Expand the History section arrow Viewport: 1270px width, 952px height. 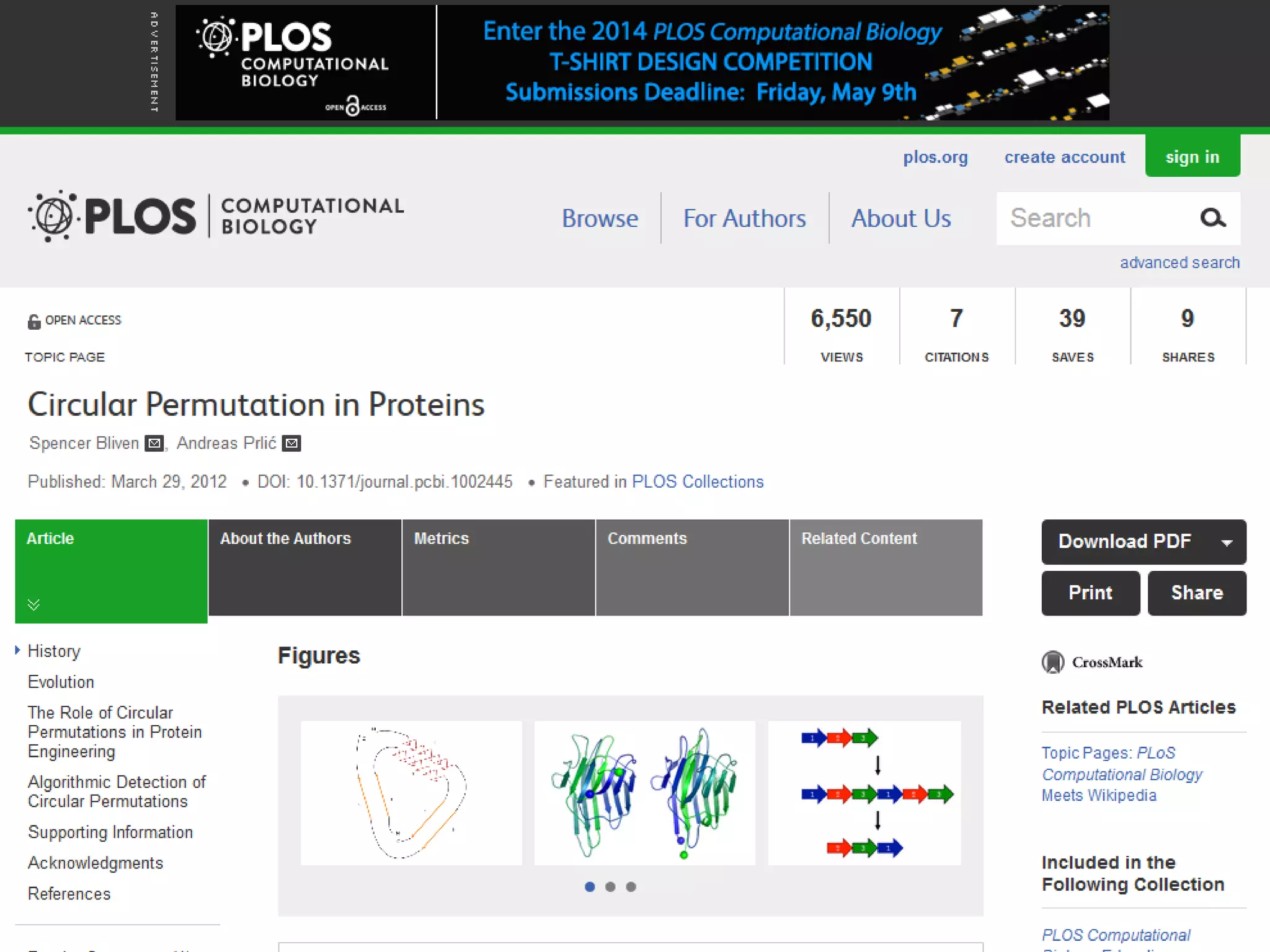[x=18, y=650]
